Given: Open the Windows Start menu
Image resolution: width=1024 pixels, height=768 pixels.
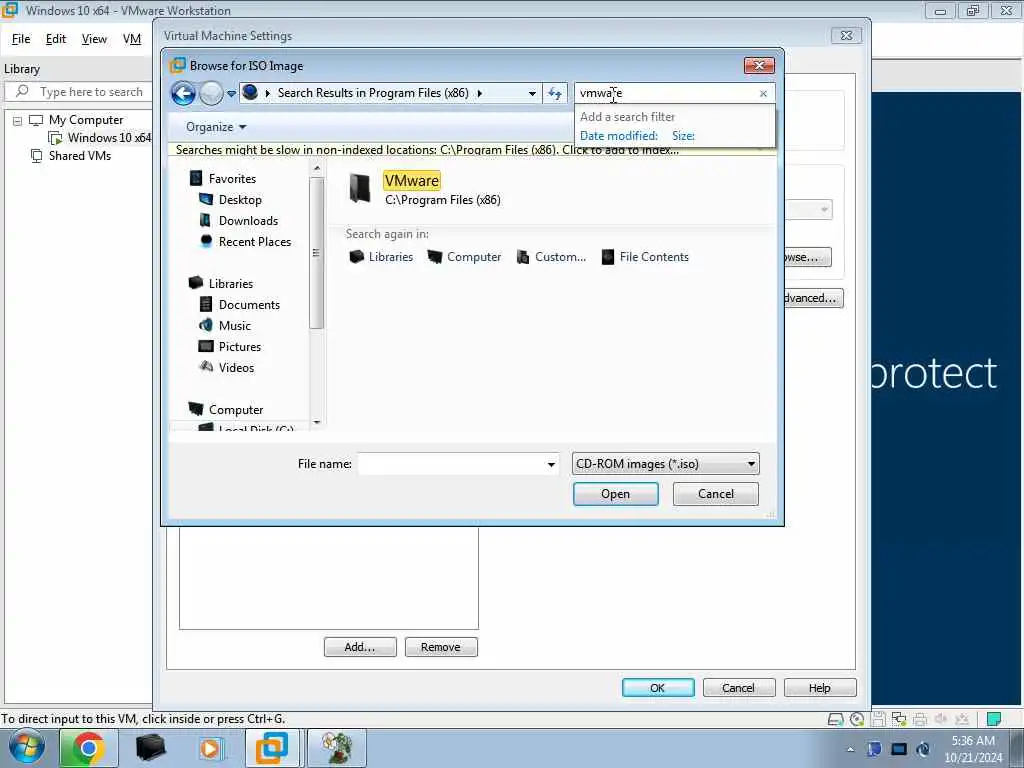Looking at the screenshot, I should 27,748.
